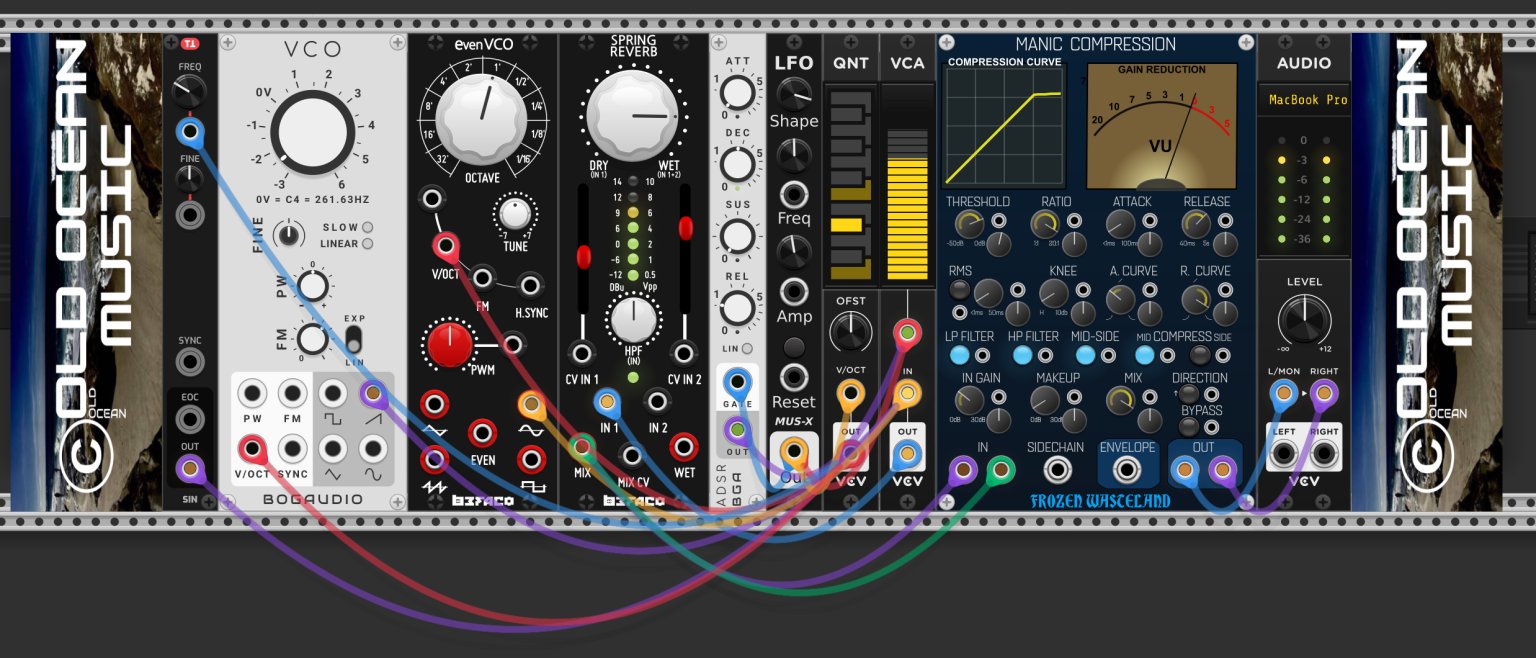Click Bogaudio VCO sine wave output jack
The height and width of the screenshot is (658, 1536).
373,447
